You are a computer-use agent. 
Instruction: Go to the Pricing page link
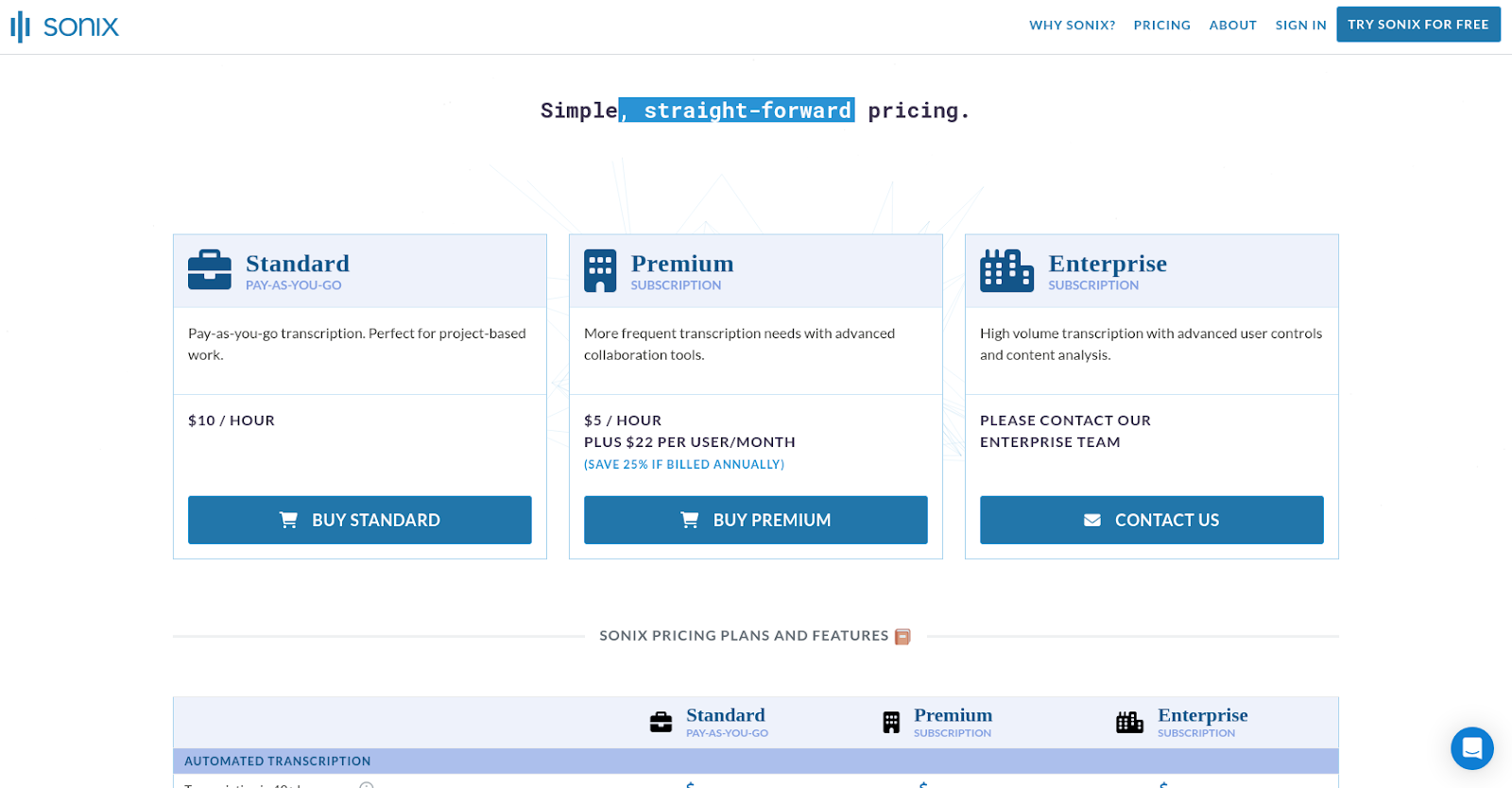[1161, 26]
